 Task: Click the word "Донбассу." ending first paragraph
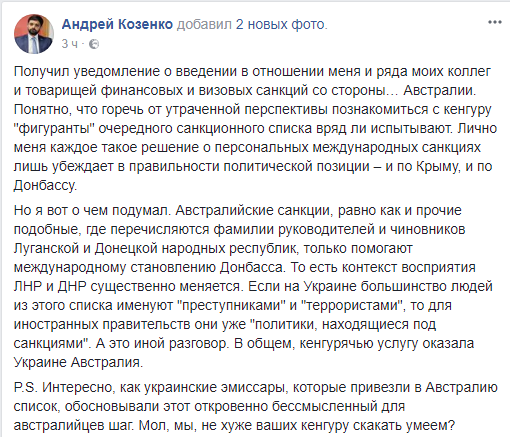(45, 185)
